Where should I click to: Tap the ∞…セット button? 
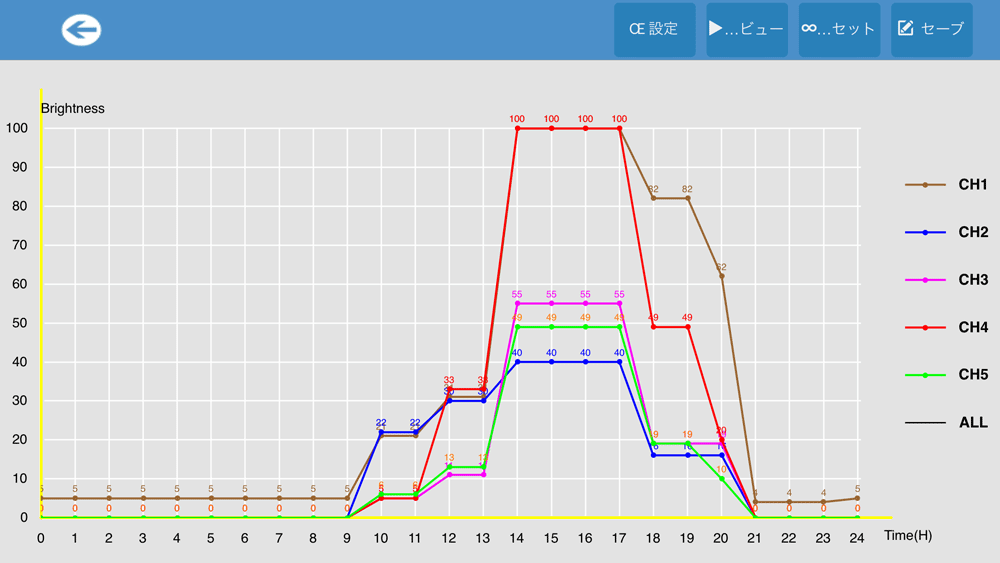coord(839,29)
